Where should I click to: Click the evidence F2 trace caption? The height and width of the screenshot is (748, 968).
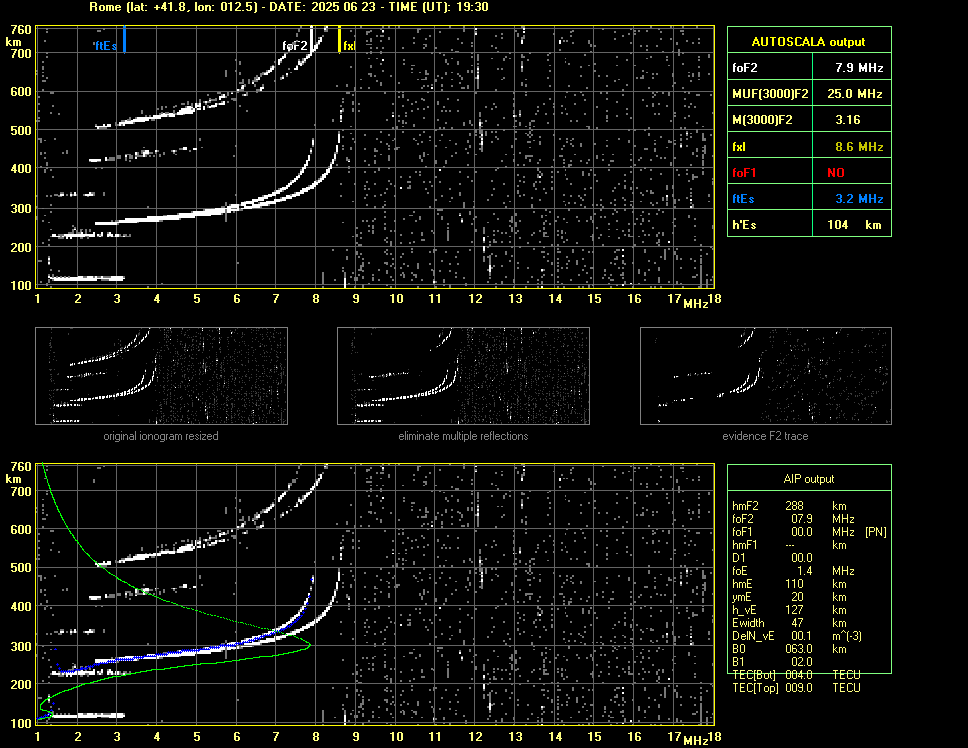pyautogui.click(x=766, y=436)
